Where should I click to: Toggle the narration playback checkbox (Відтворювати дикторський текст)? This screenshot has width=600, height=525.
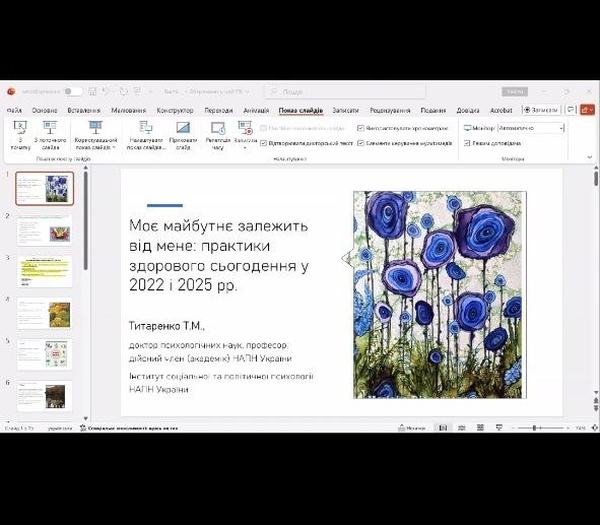tap(263, 143)
